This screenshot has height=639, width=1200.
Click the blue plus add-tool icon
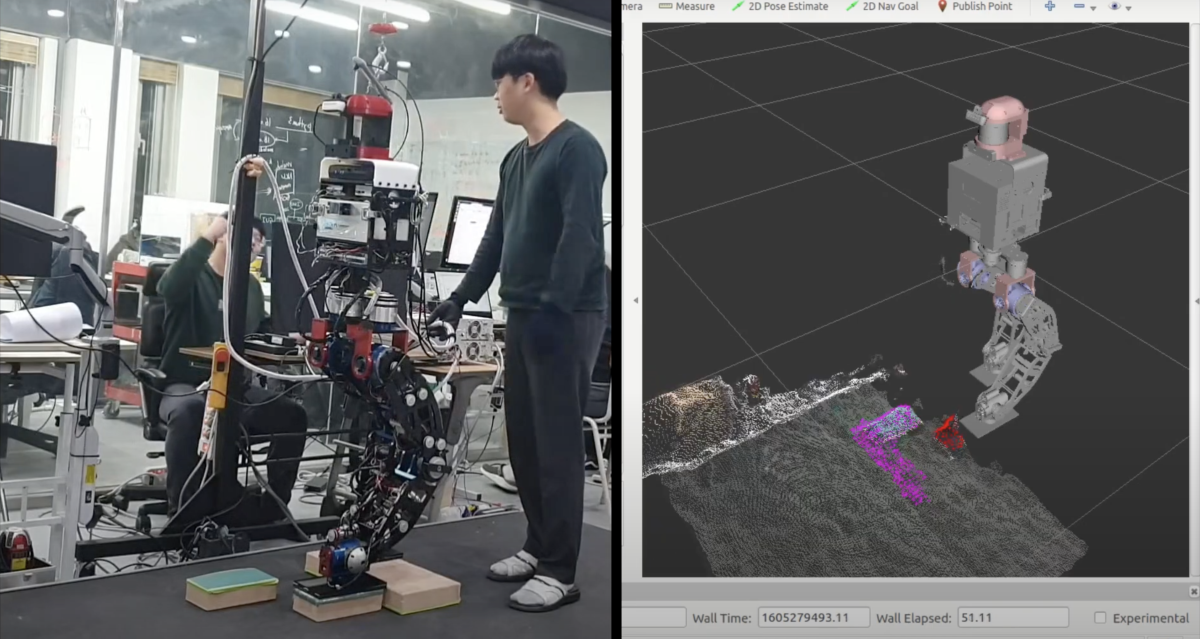click(1050, 6)
